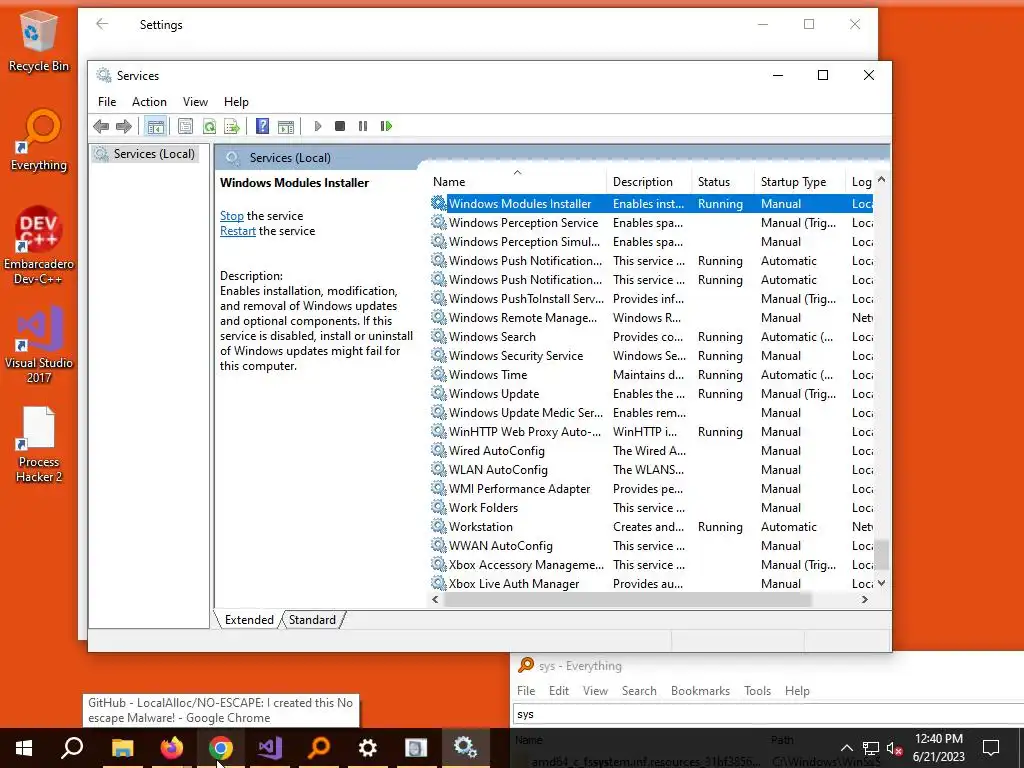
Task: Select the Windows Search service row
Action: (x=651, y=336)
